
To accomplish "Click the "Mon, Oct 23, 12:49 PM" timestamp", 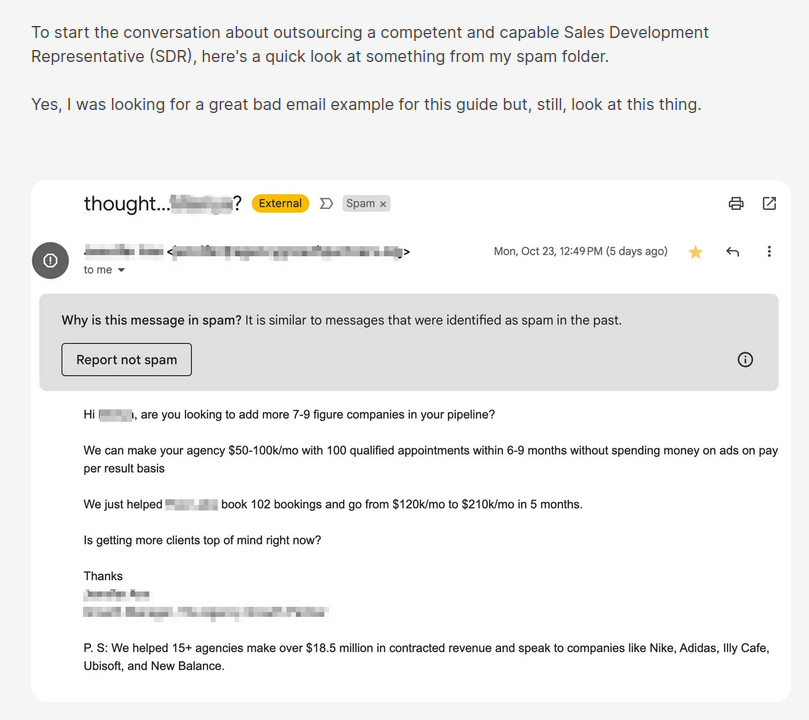I will click(x=580, y=252).
